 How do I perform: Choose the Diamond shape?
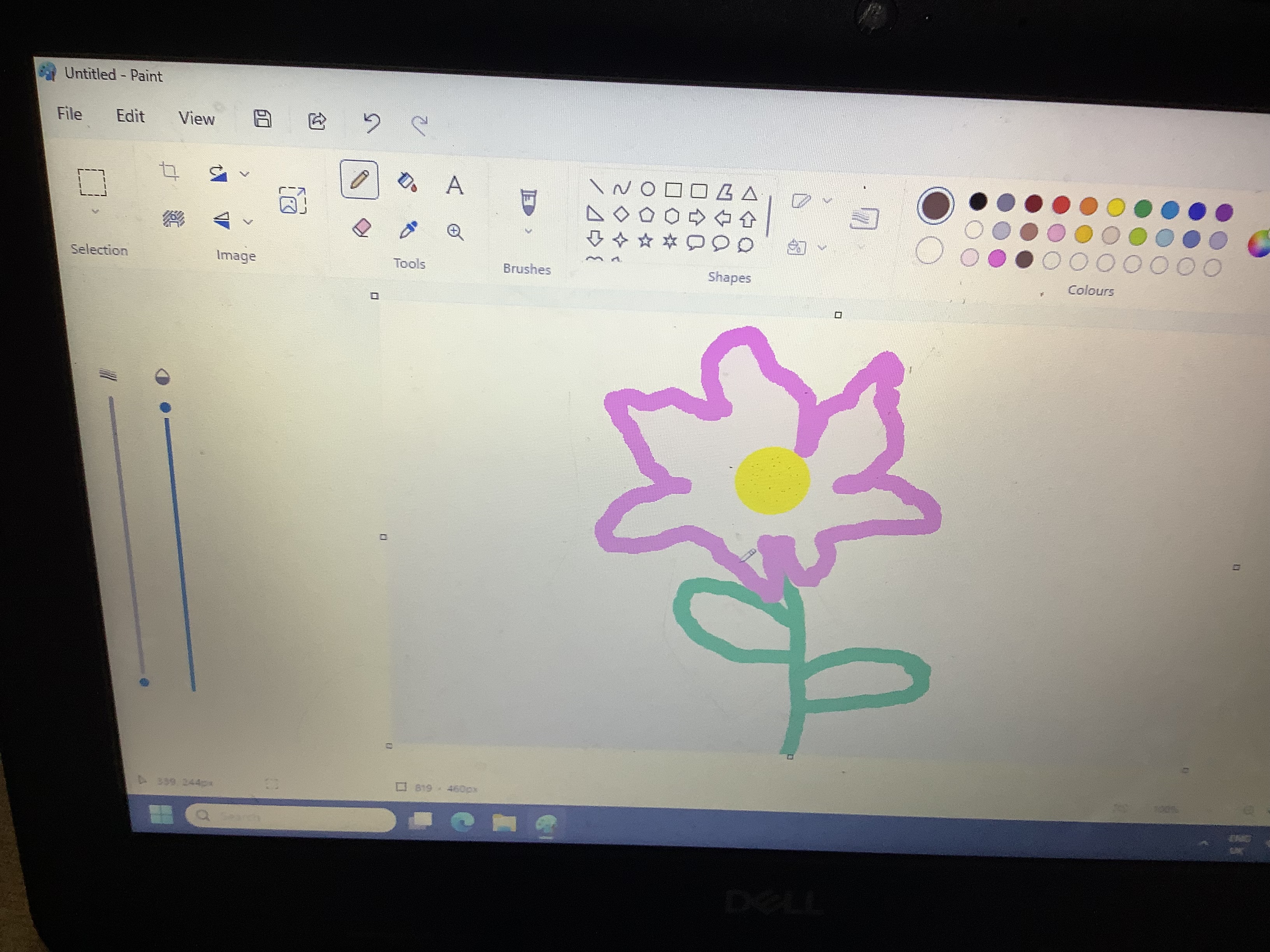(x=621, y=214)
